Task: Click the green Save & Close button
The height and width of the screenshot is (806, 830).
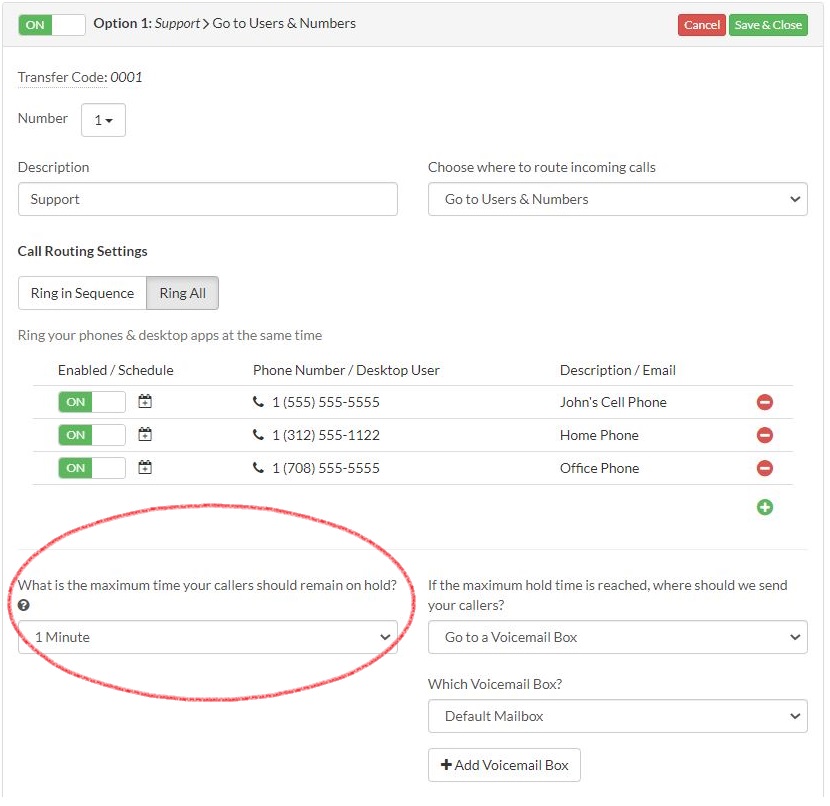Action: pos(768,25)
